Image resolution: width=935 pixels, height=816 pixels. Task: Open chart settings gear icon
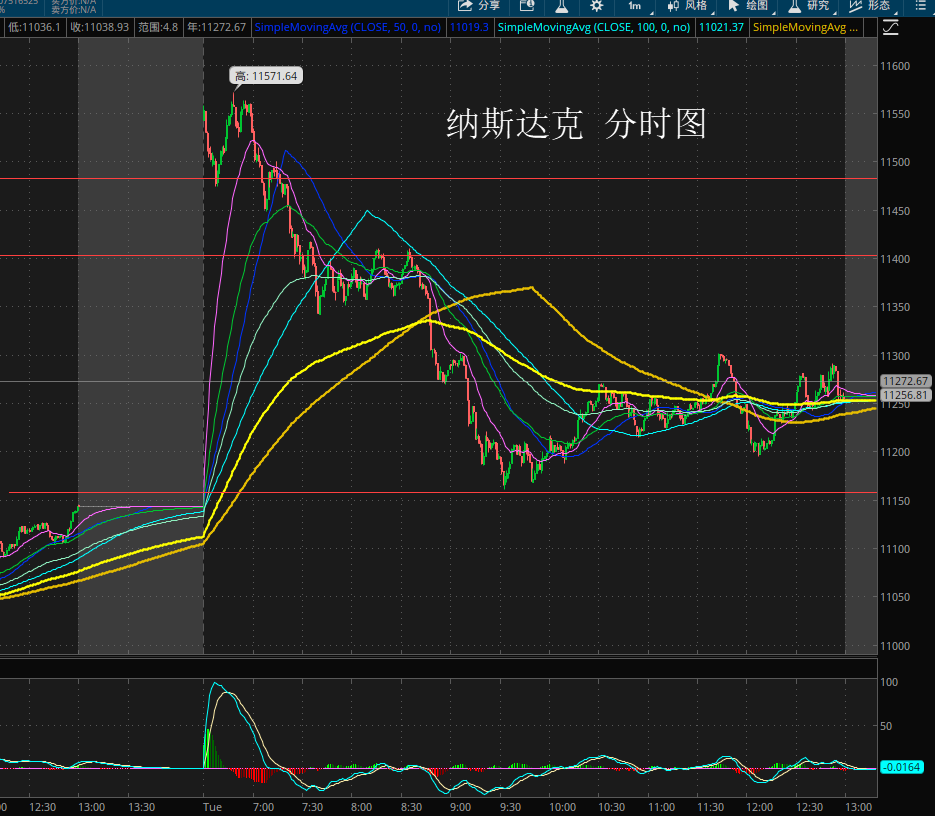(596, 6)
